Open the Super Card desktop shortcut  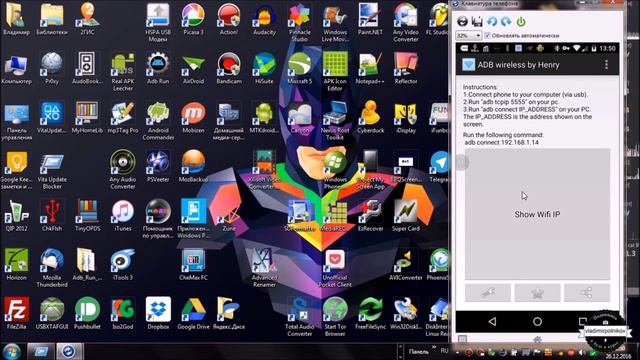tap(406, 215)
